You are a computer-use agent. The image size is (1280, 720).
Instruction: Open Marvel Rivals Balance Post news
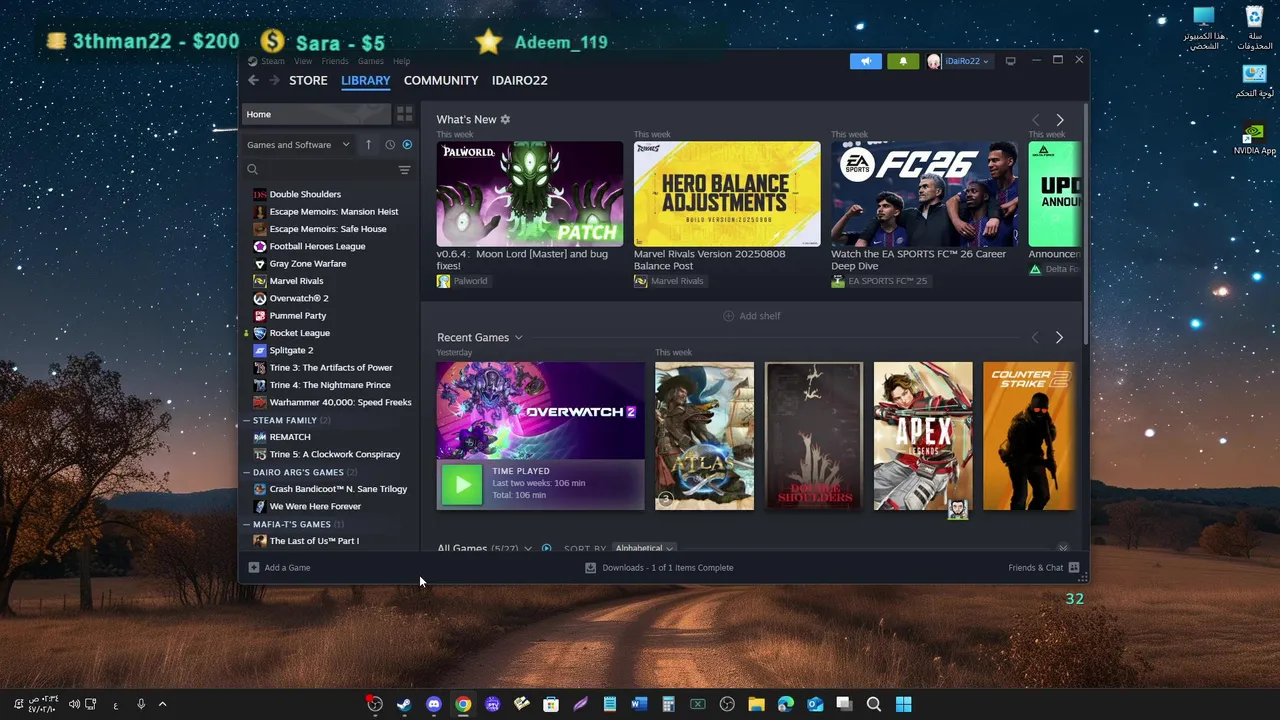[727, 194]
